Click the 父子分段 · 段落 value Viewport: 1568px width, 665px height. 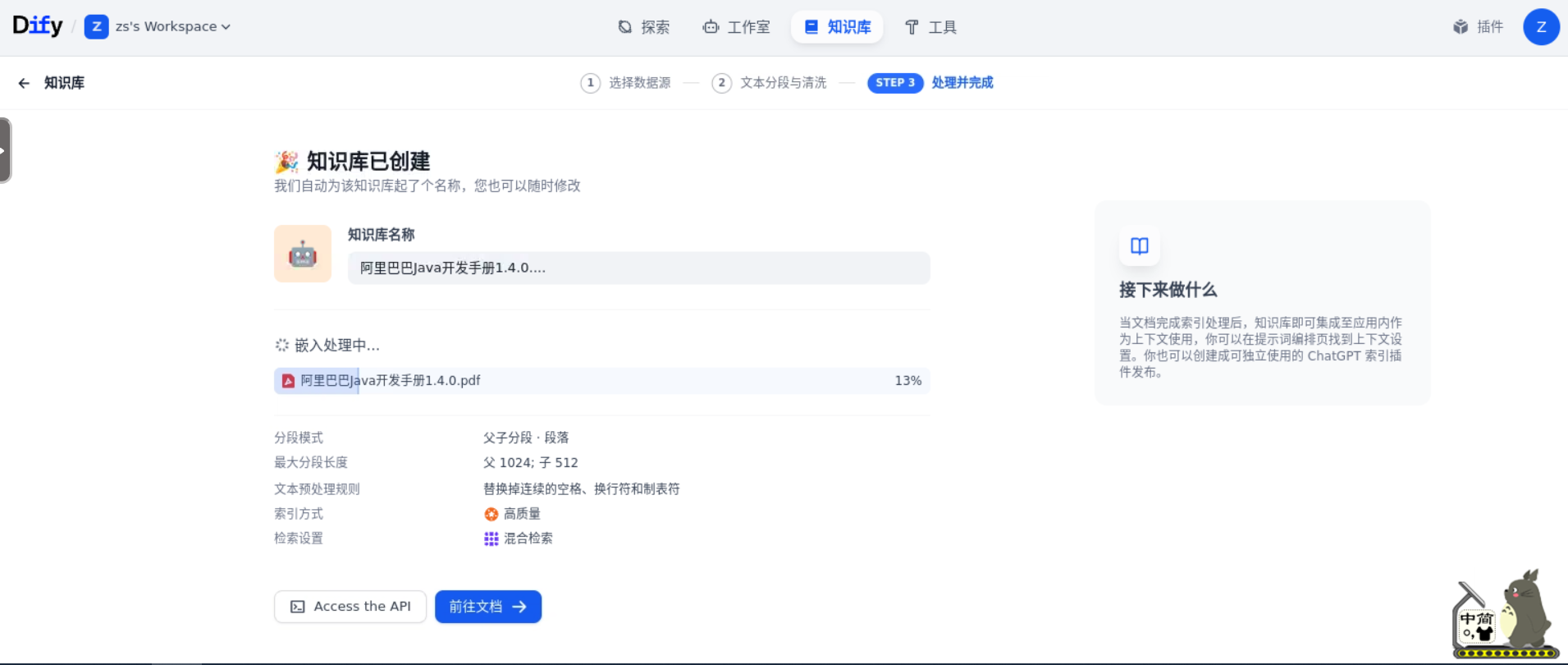[526, 438]
